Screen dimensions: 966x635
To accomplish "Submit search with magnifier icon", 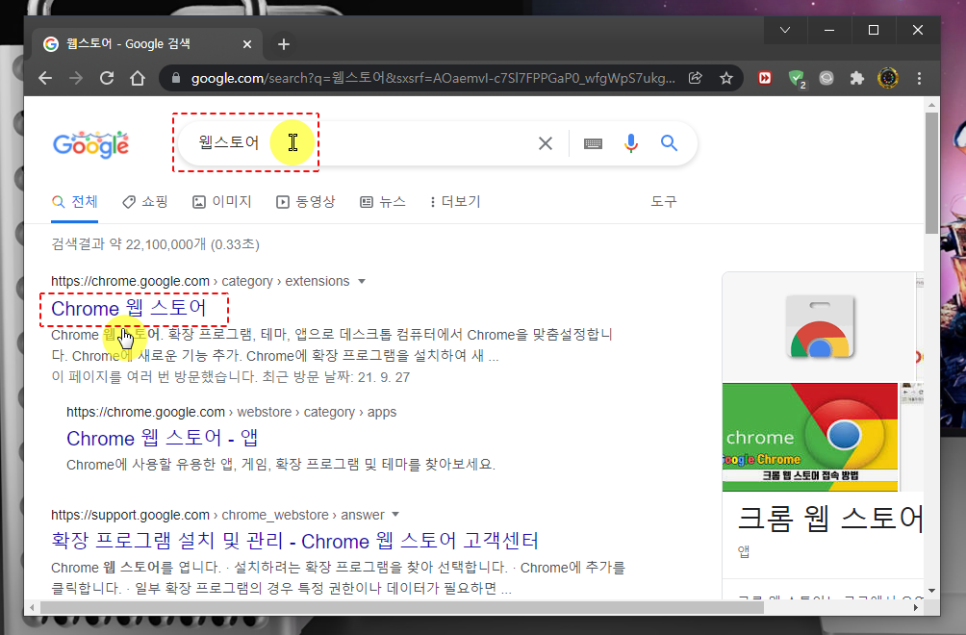I will tap(669, 143).
